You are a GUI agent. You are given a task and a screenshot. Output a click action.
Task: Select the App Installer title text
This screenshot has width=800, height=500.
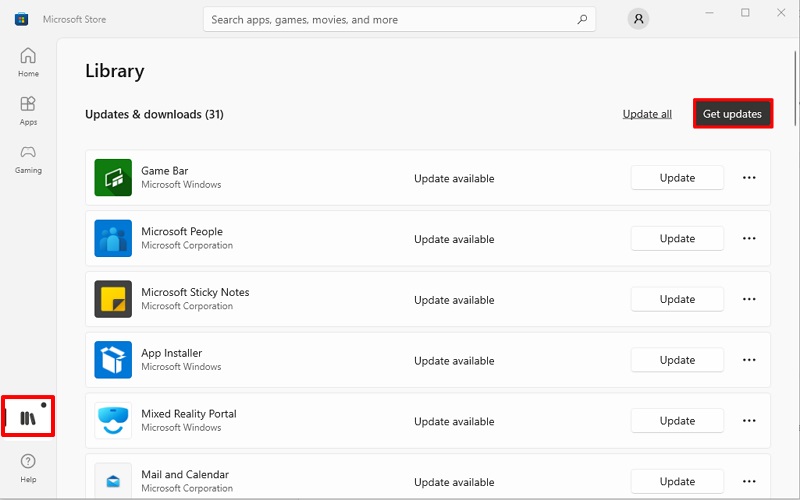tap(171, 353)
